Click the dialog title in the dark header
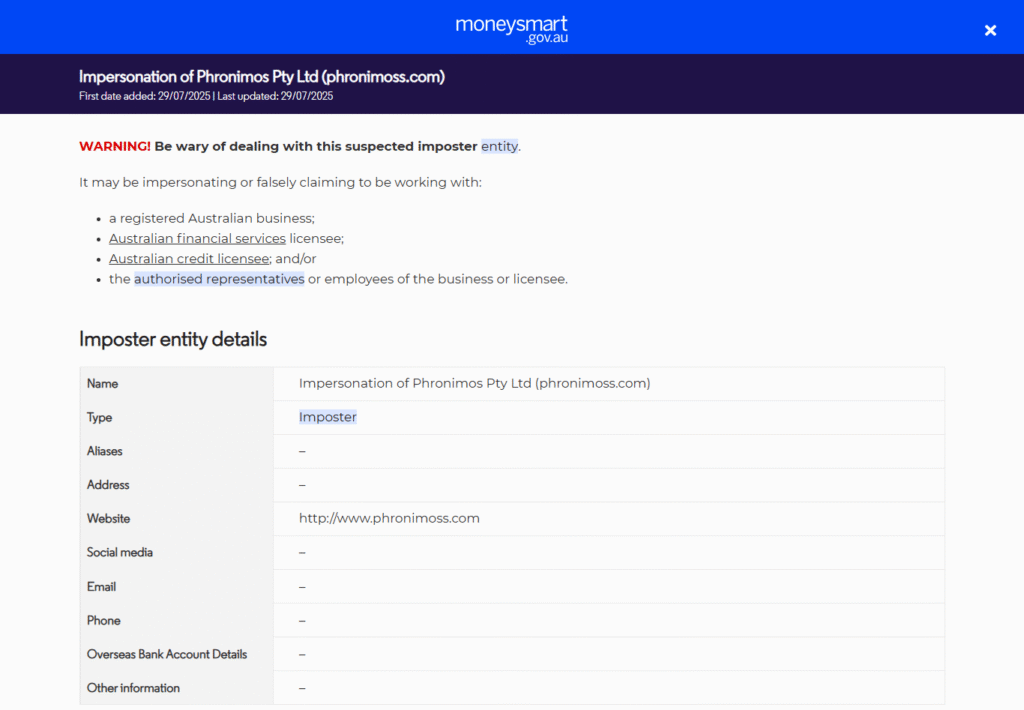This screenshot has width=1024, height=710. coord(261,77)
